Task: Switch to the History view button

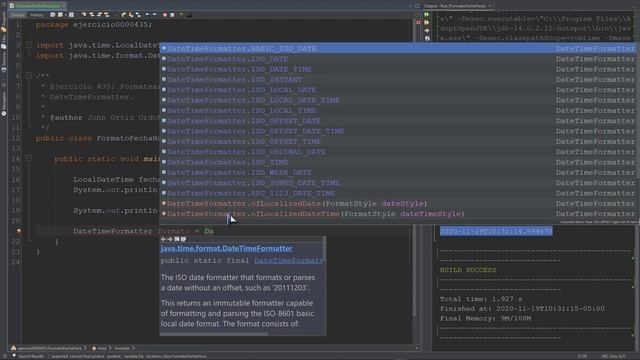Action: (x=37, y=15)
